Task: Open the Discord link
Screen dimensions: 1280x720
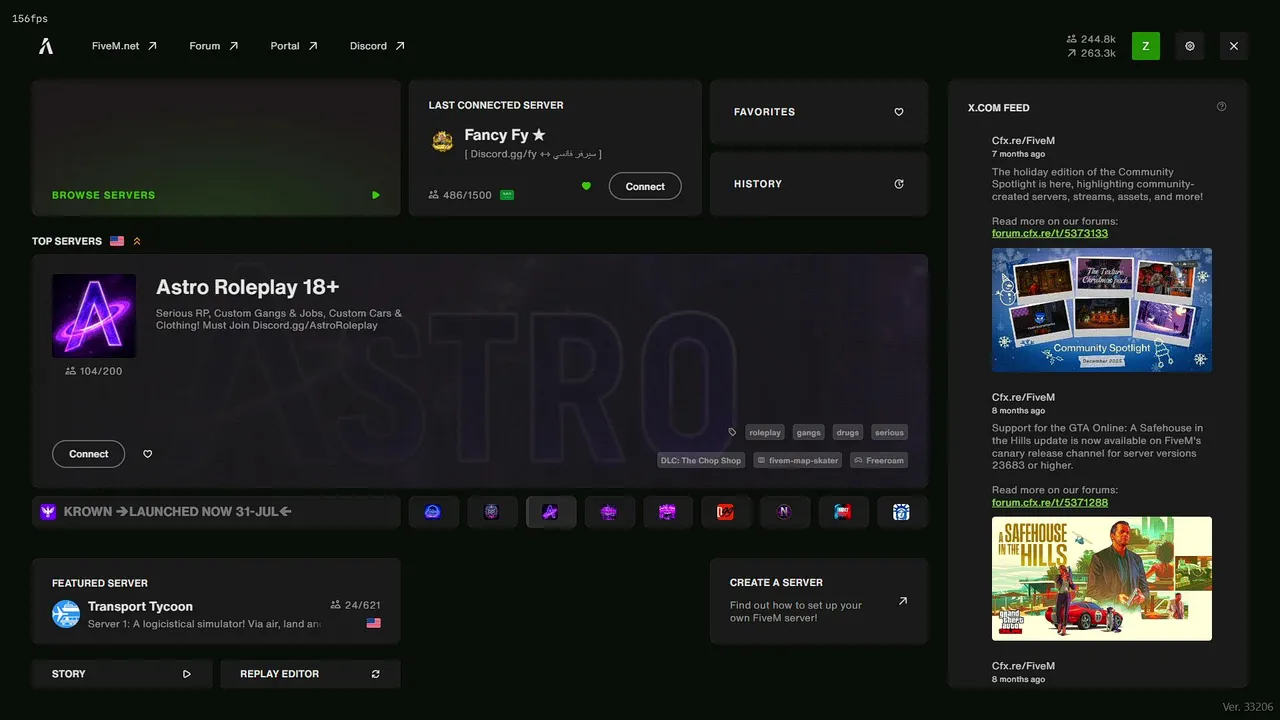Action: point(378,46)
